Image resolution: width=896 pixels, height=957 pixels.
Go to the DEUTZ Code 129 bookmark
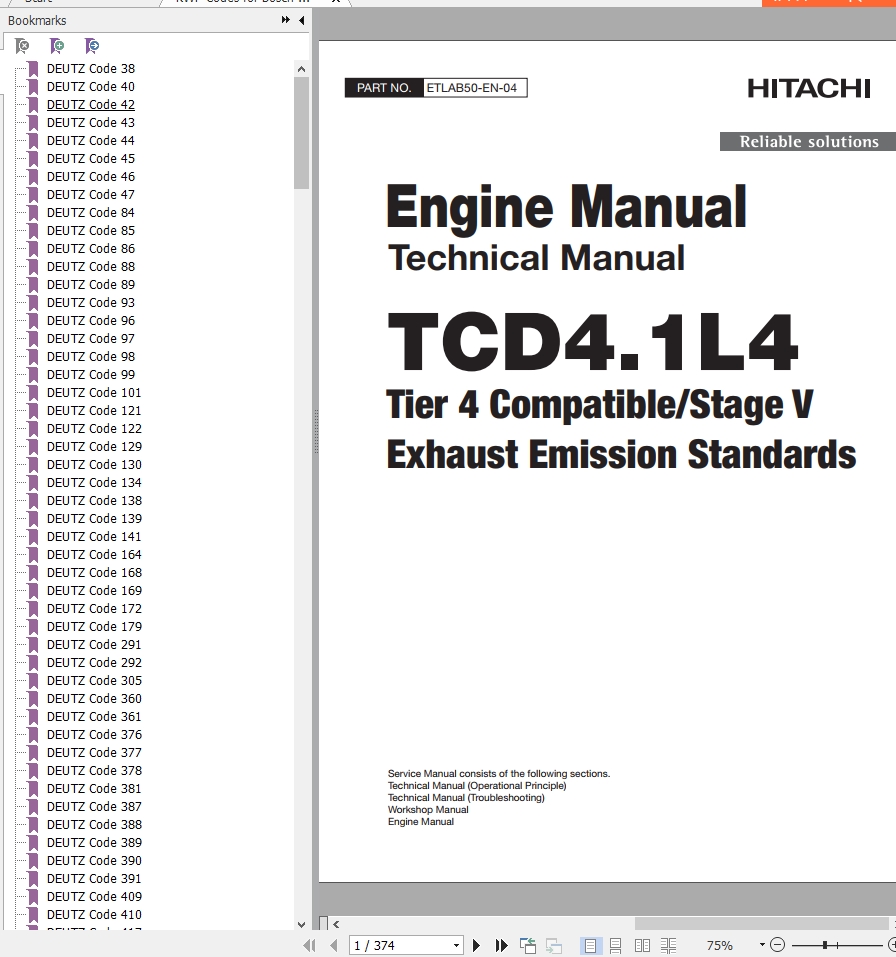pyautogui.click(x=94, y=447)
